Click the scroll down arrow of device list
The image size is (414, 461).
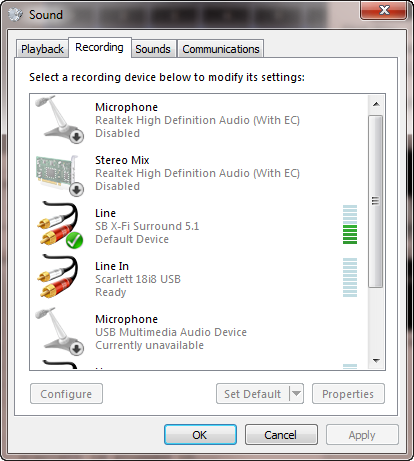point(376,361)
